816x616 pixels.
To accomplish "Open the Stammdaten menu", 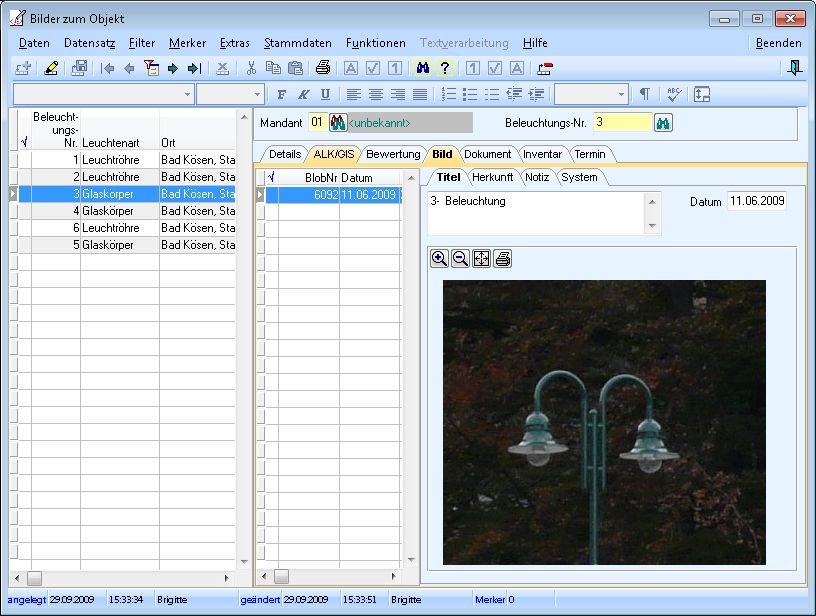I will coord(298,43).
